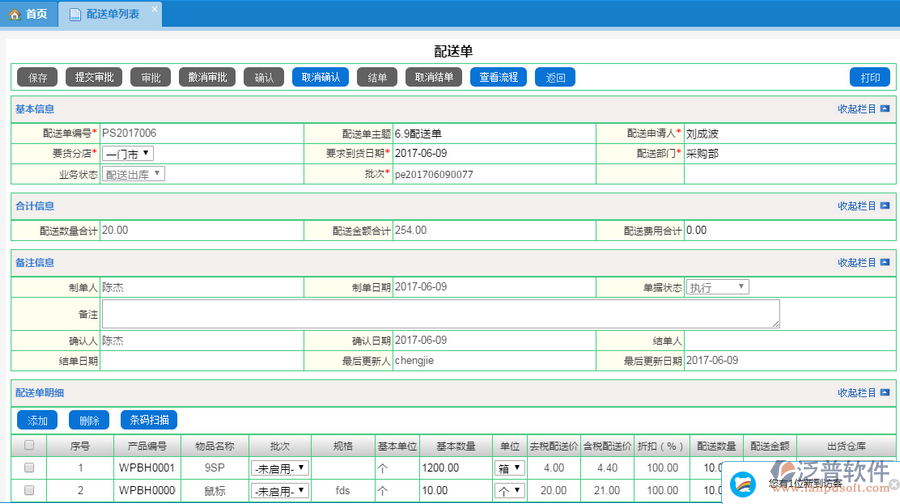This screenshot has height=504, width=900.
Task: Collapse the 合计信息 section via its icon
Action: pos(884,206)
